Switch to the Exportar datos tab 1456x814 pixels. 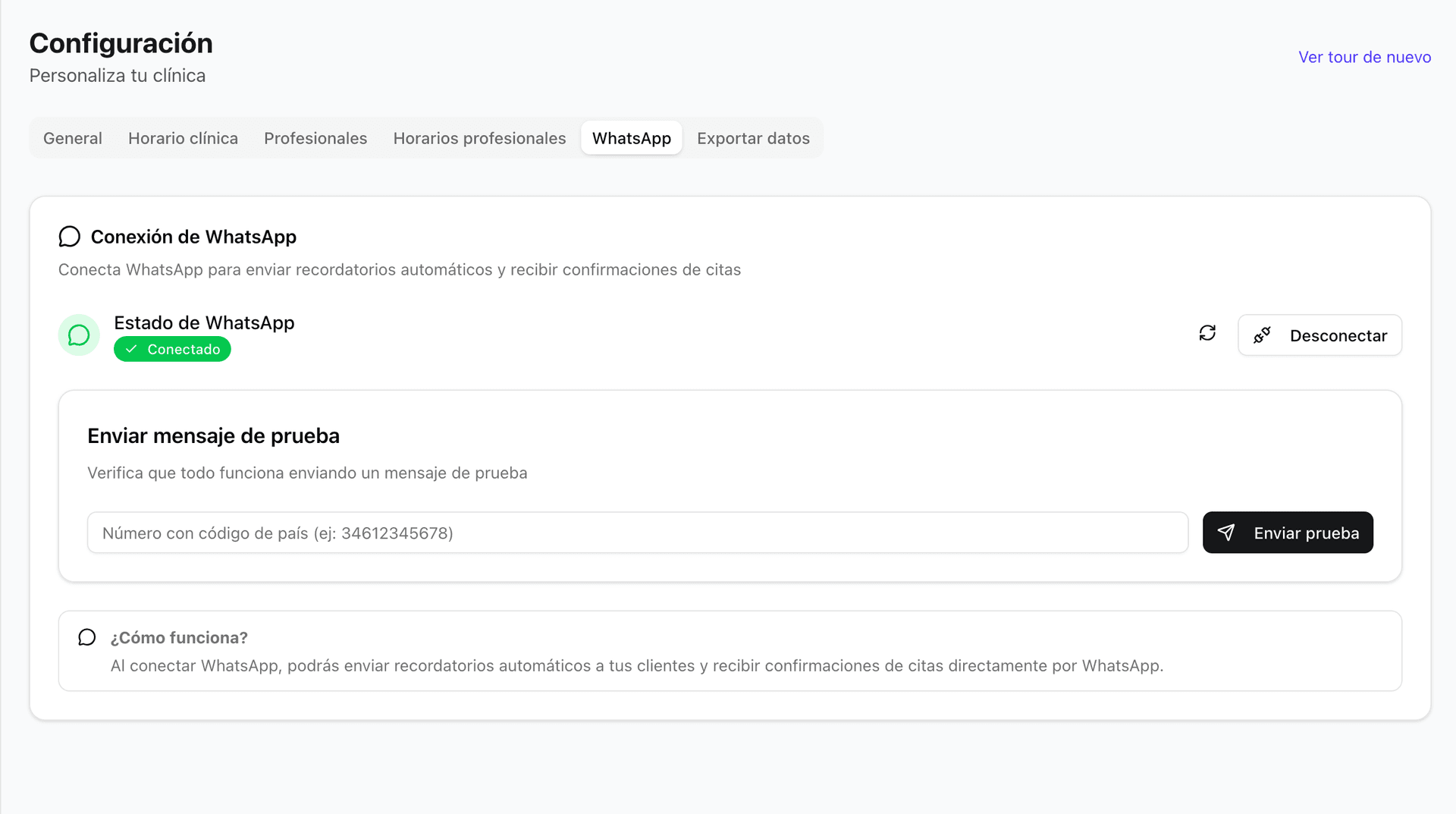[x=753, y=138]
